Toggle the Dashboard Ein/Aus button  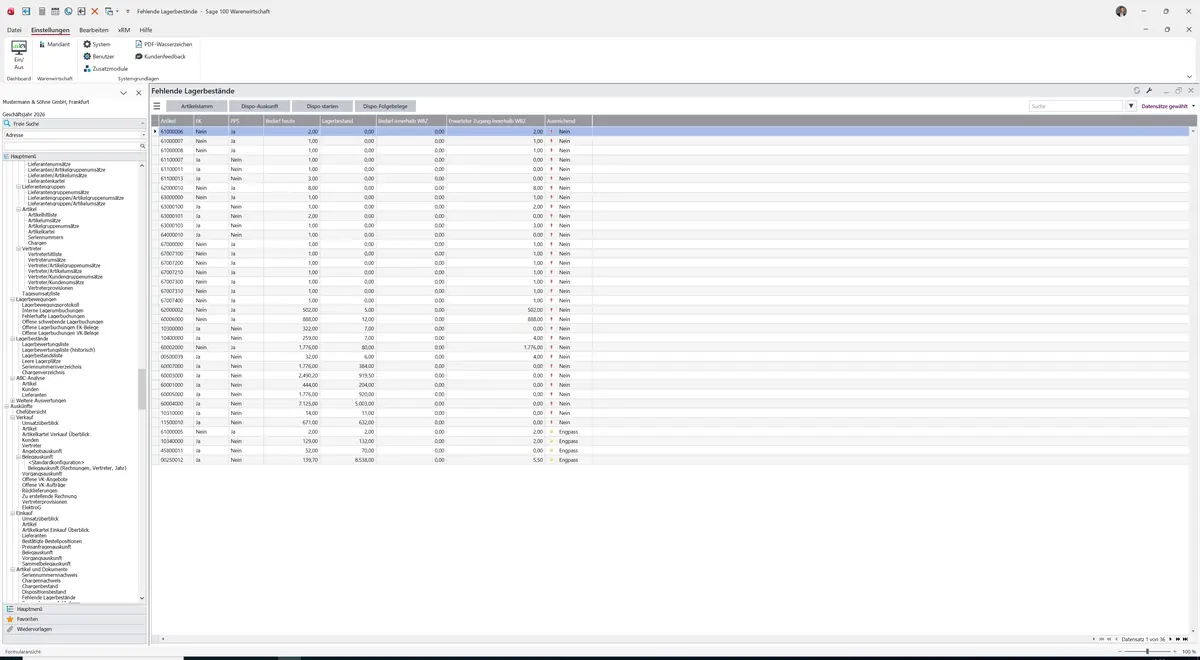(x=19, y=56)
